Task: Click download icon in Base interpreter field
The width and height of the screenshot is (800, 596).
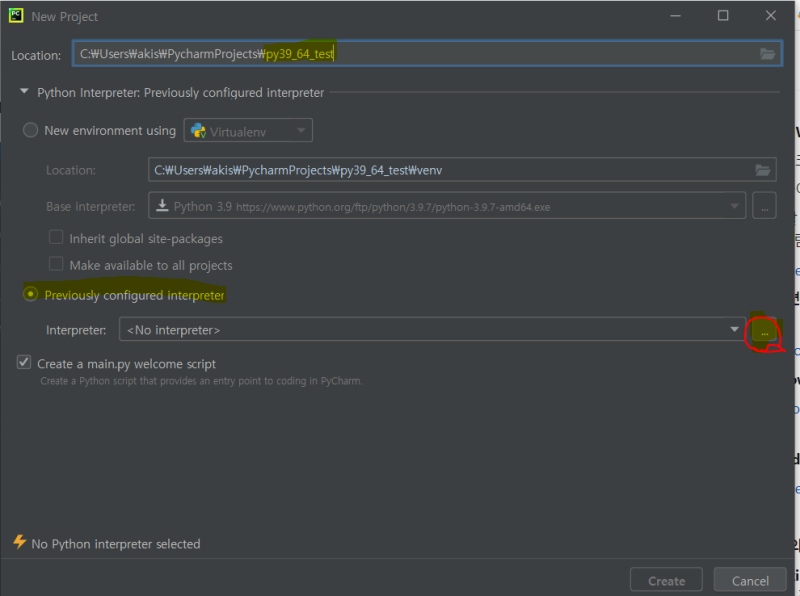Action: pyautogui.click(x=161, y=206)
